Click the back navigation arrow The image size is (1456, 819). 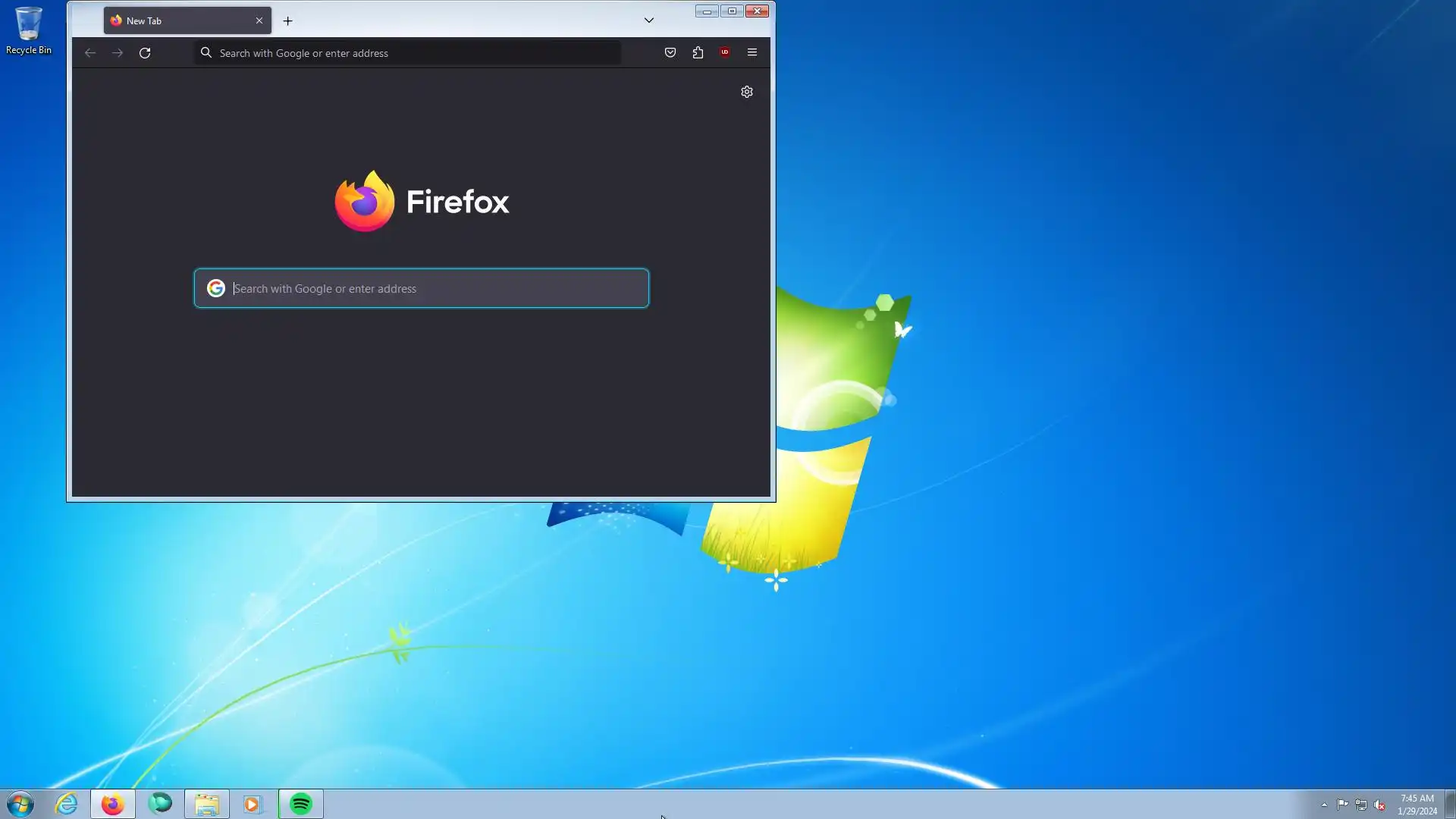coord(90,53)
